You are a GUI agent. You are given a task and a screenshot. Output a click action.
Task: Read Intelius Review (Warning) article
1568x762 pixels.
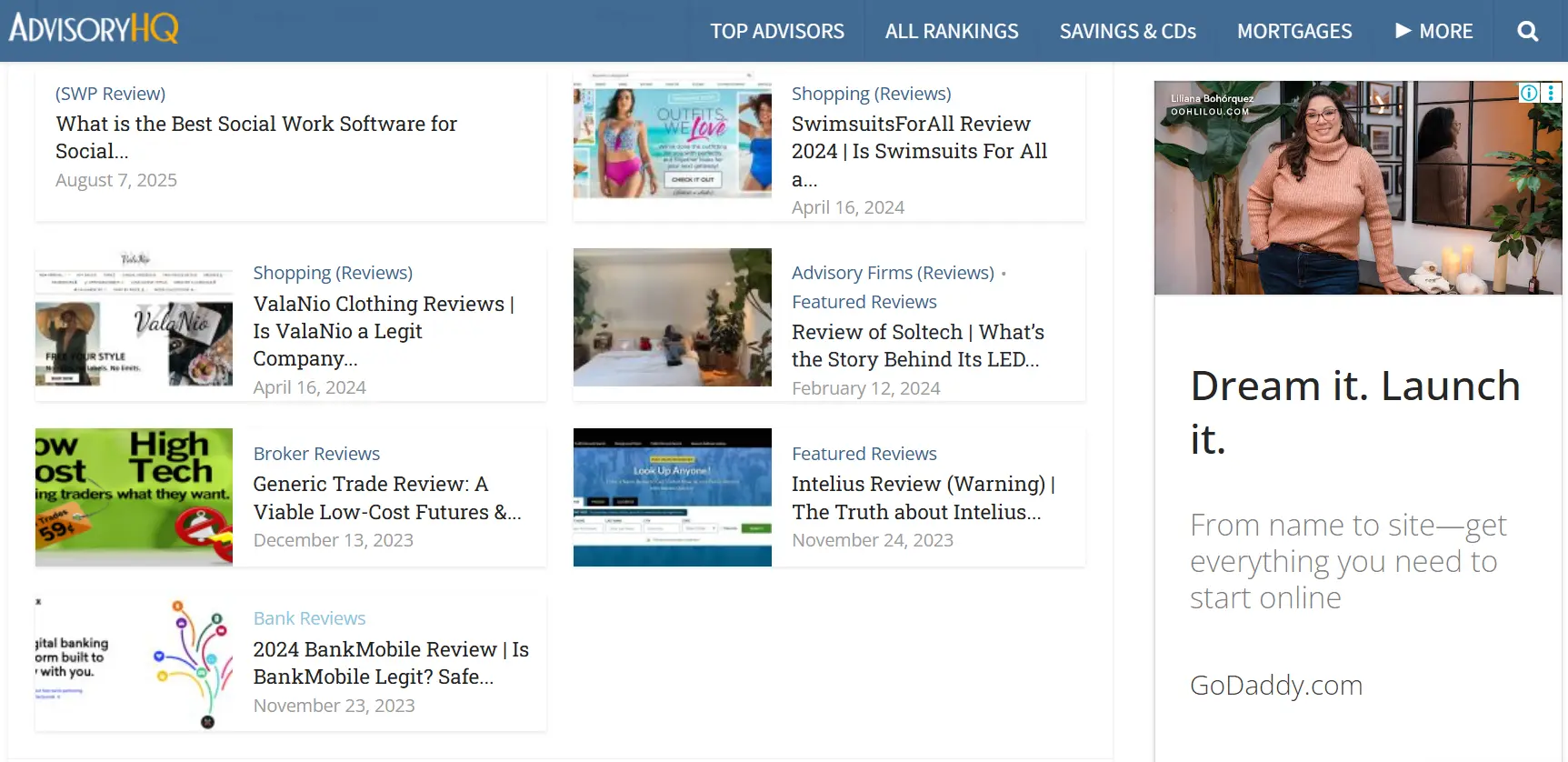pyautogui.click(x=923, y=497)
